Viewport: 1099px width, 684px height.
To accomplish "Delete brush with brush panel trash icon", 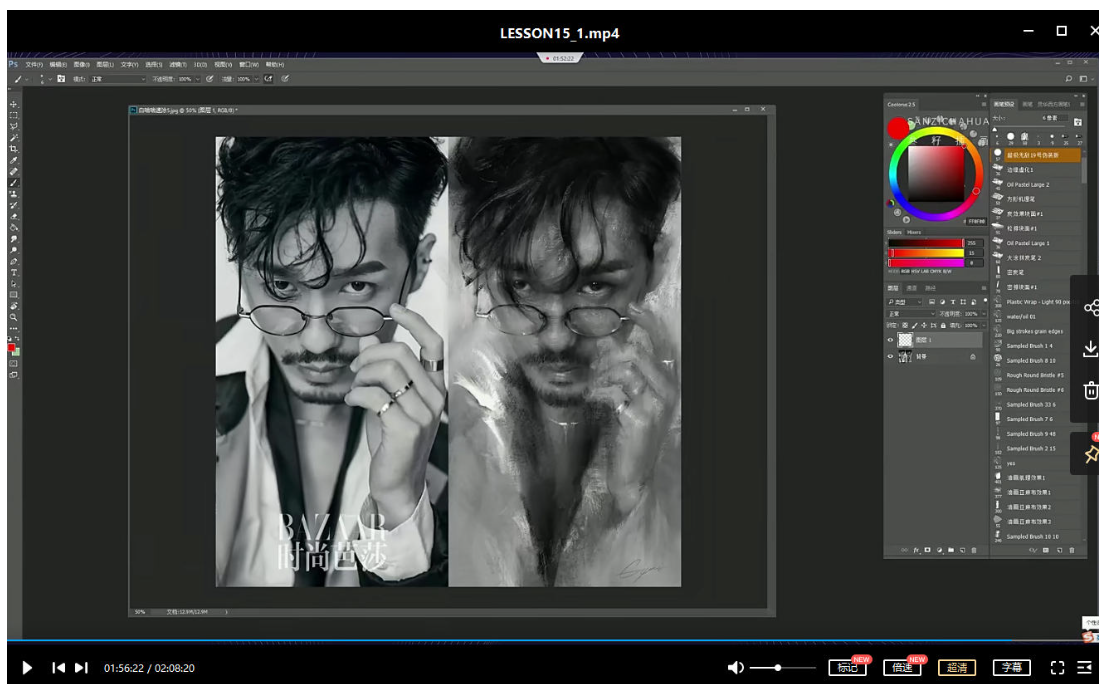I will click(1072, 550).
